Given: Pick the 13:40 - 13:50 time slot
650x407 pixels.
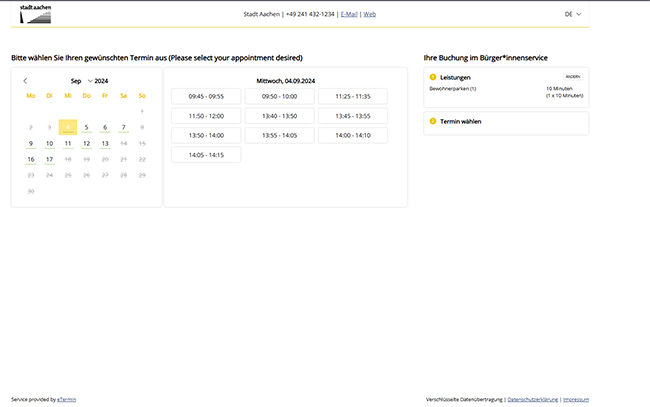Looking at the screenshot, I should point(279,116).
